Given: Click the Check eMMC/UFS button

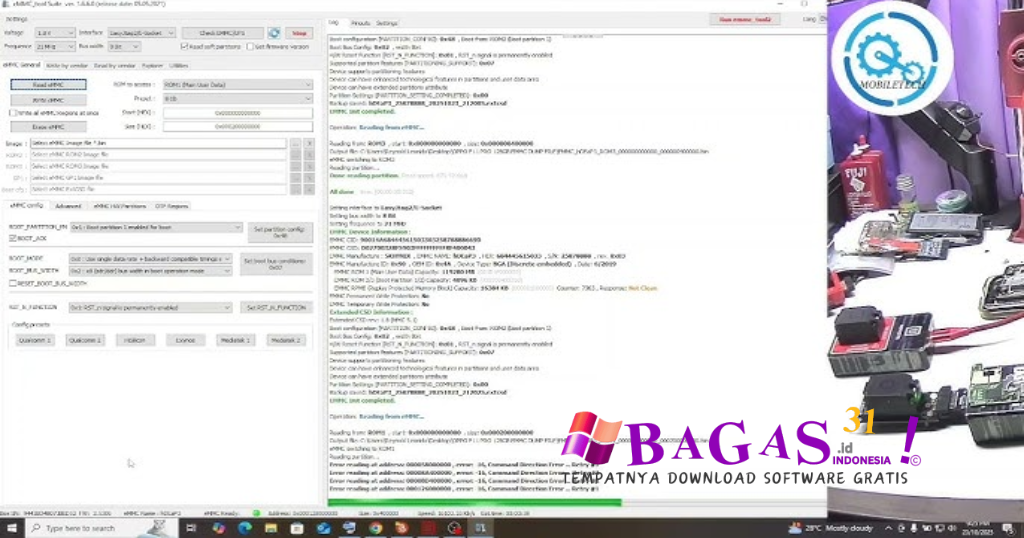Looking at the screenshot, I should pos(222,33).
